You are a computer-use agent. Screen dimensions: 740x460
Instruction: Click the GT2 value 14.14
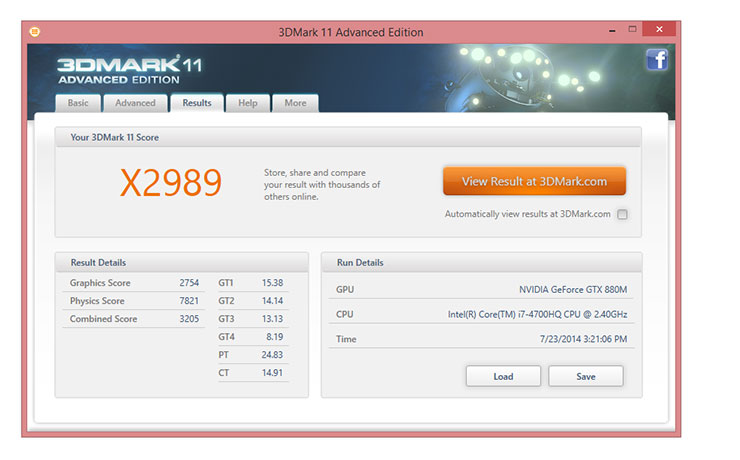click(x=272, y=301)
